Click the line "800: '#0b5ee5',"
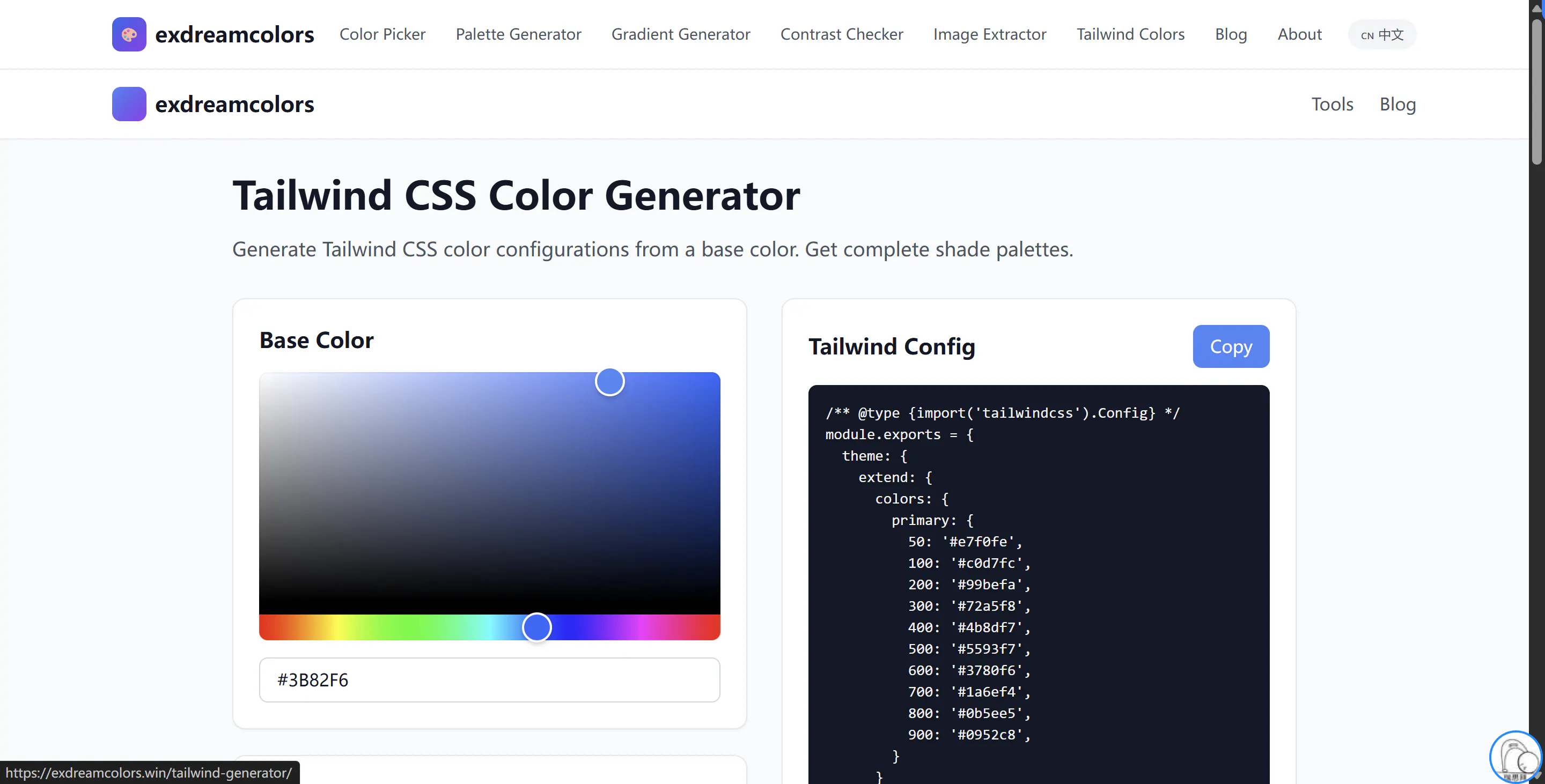 (969, 713)
